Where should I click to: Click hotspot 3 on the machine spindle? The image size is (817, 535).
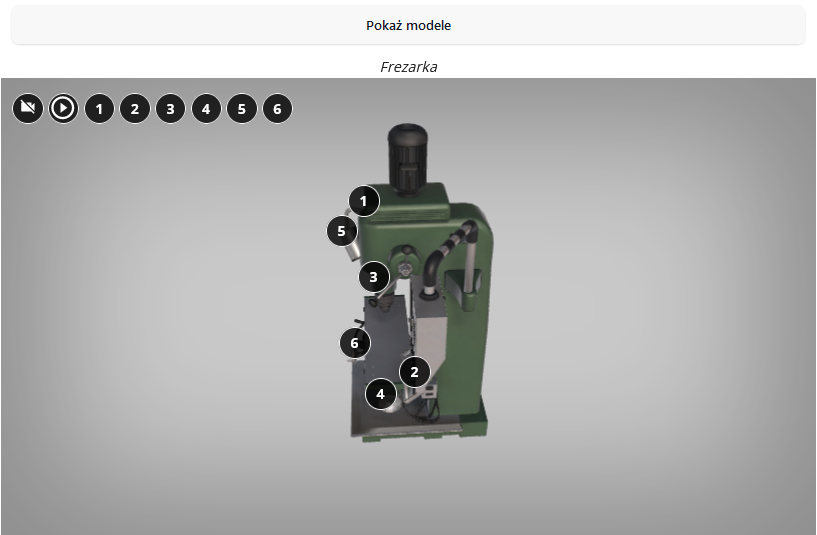click(374, 277)
